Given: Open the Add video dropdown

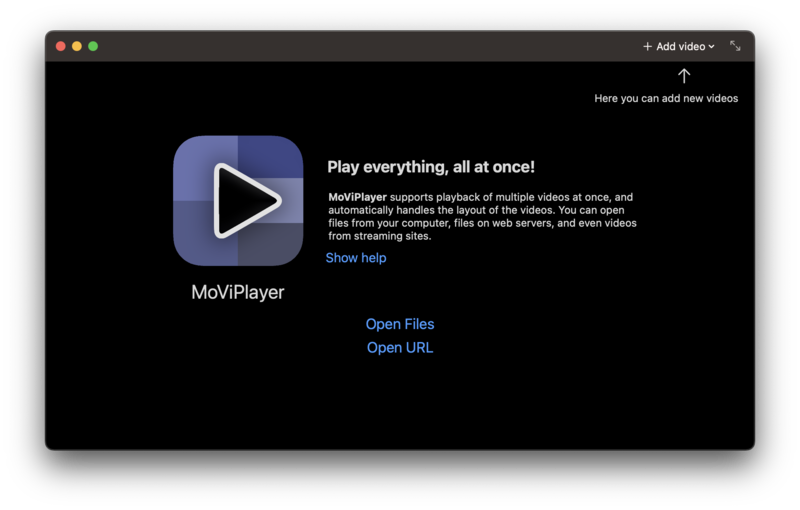Looking at the screenshot, I should click(x=679, y=46).
